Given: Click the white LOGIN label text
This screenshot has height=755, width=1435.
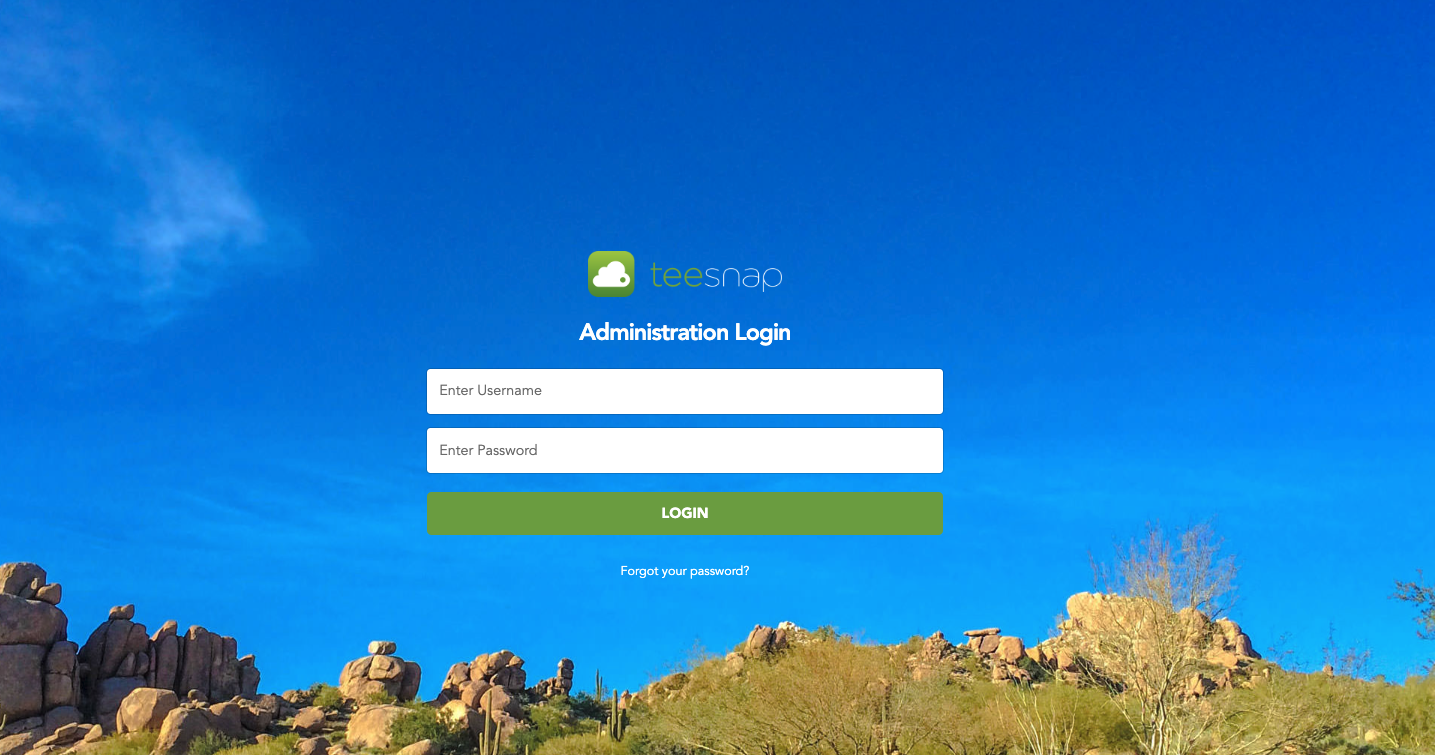Looking at the screenshot, I should tap(685, 513).
